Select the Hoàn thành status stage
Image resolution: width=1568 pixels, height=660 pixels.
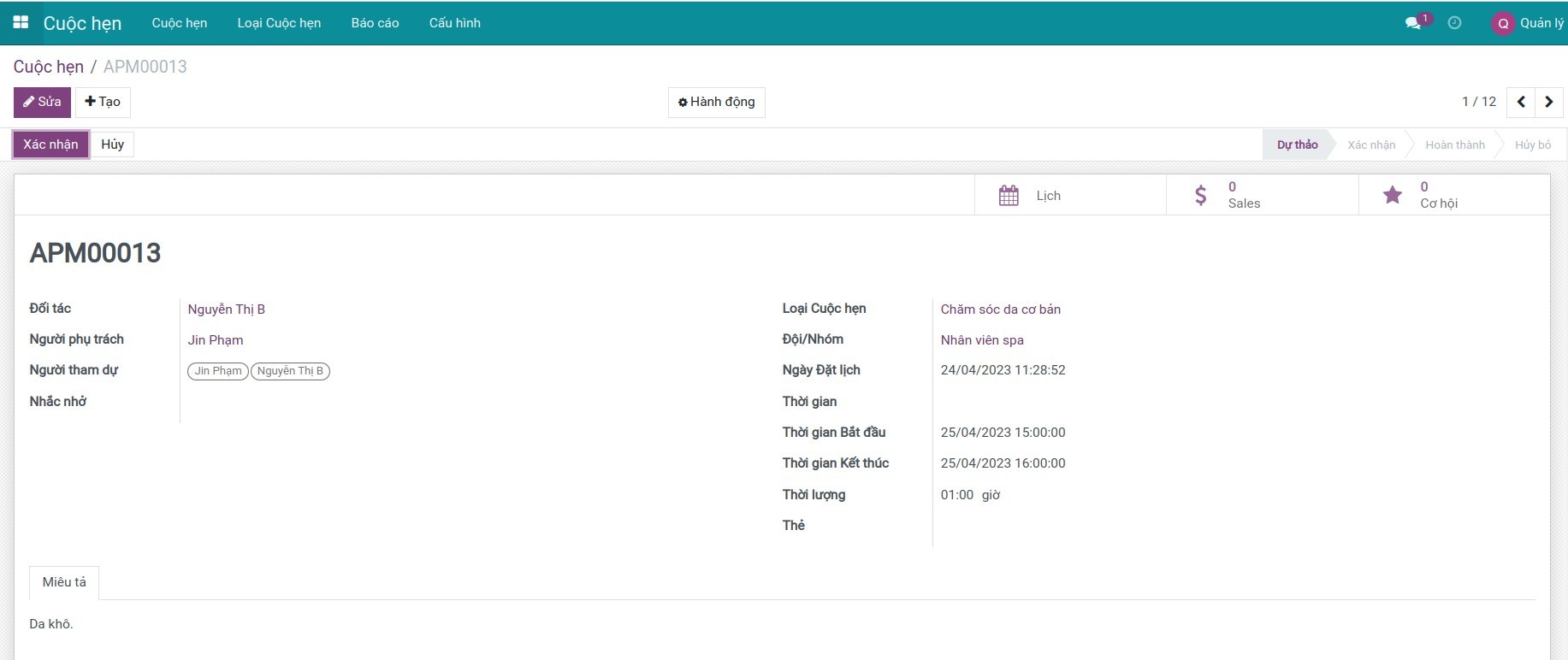1454,145
